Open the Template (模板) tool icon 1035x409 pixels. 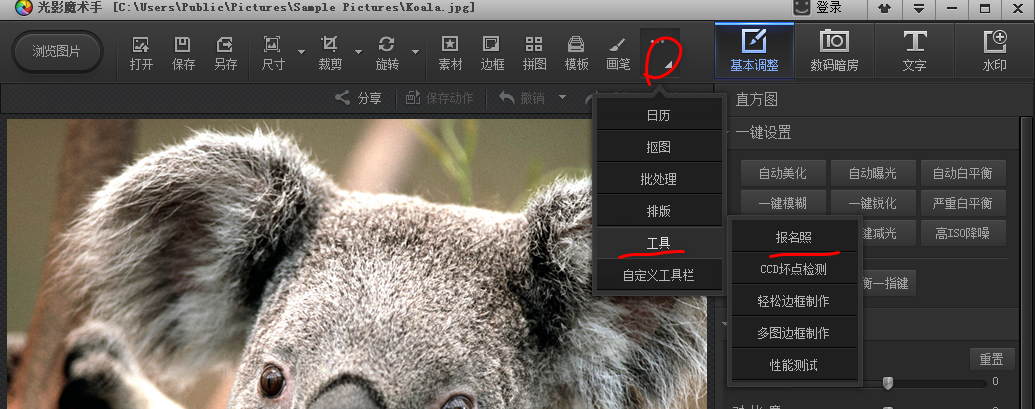tap(576, 45)
